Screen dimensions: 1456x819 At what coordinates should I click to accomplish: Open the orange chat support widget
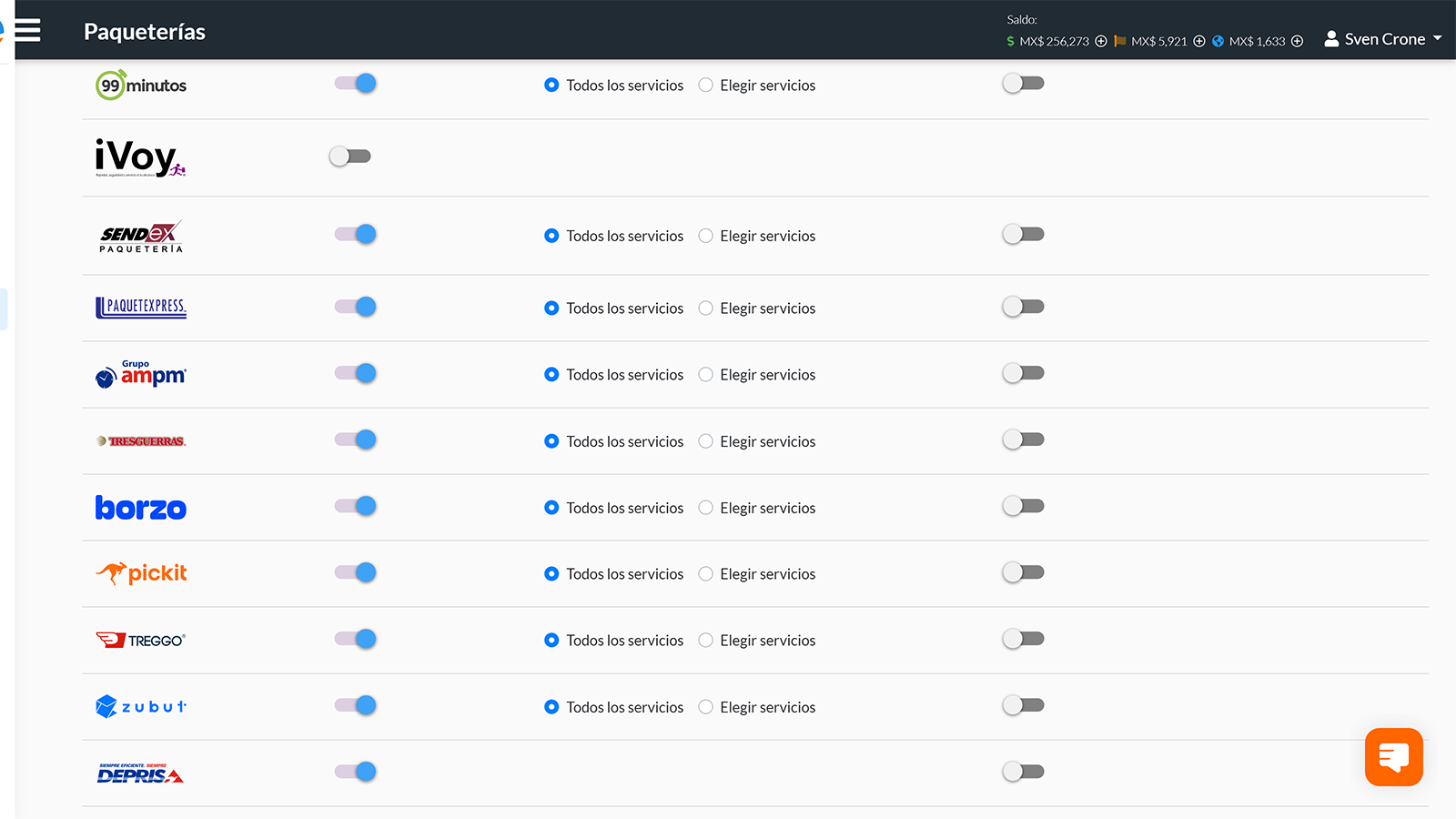coord(1393,756)
